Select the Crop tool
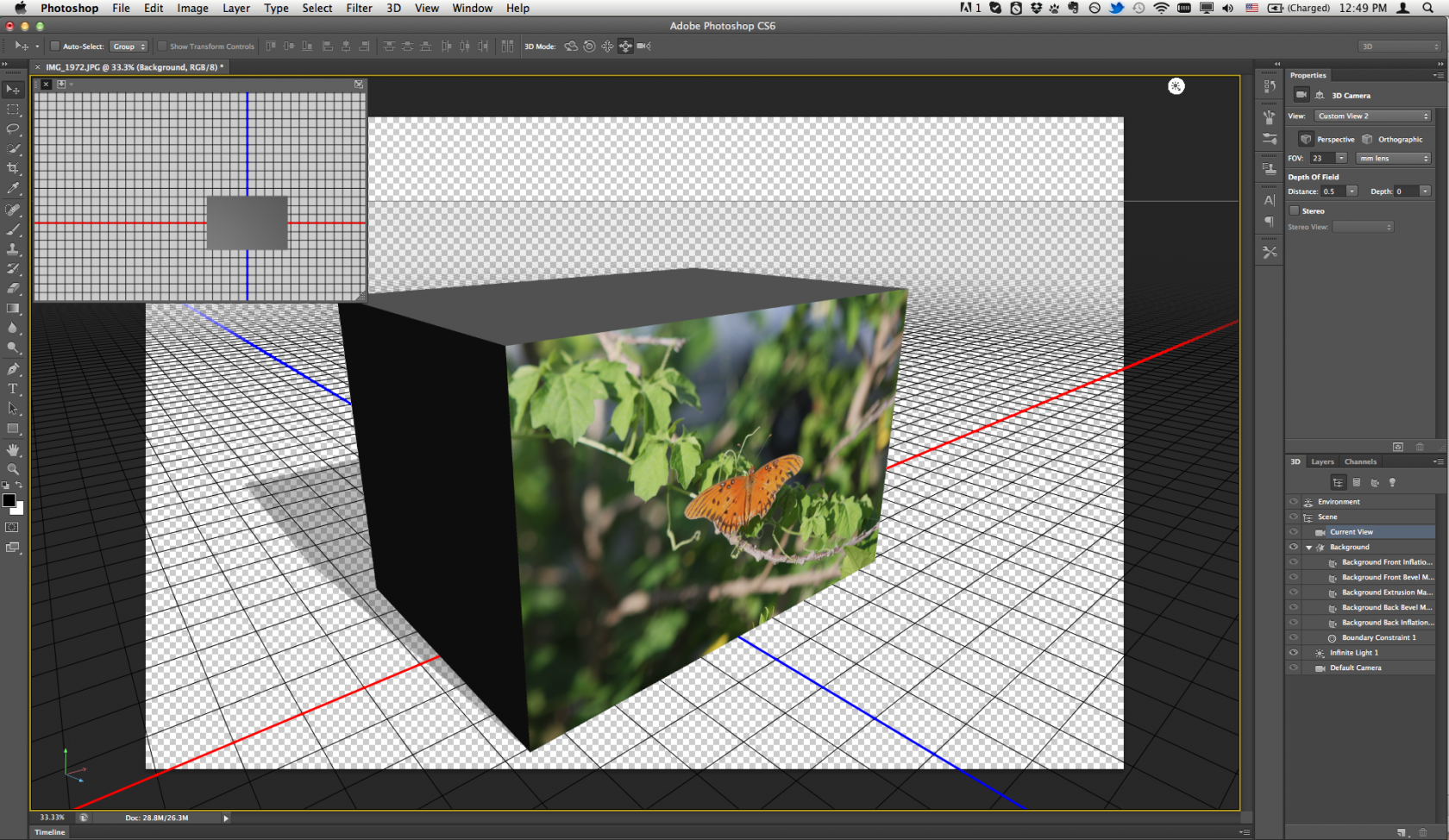1449x840 pixels. 13,168
